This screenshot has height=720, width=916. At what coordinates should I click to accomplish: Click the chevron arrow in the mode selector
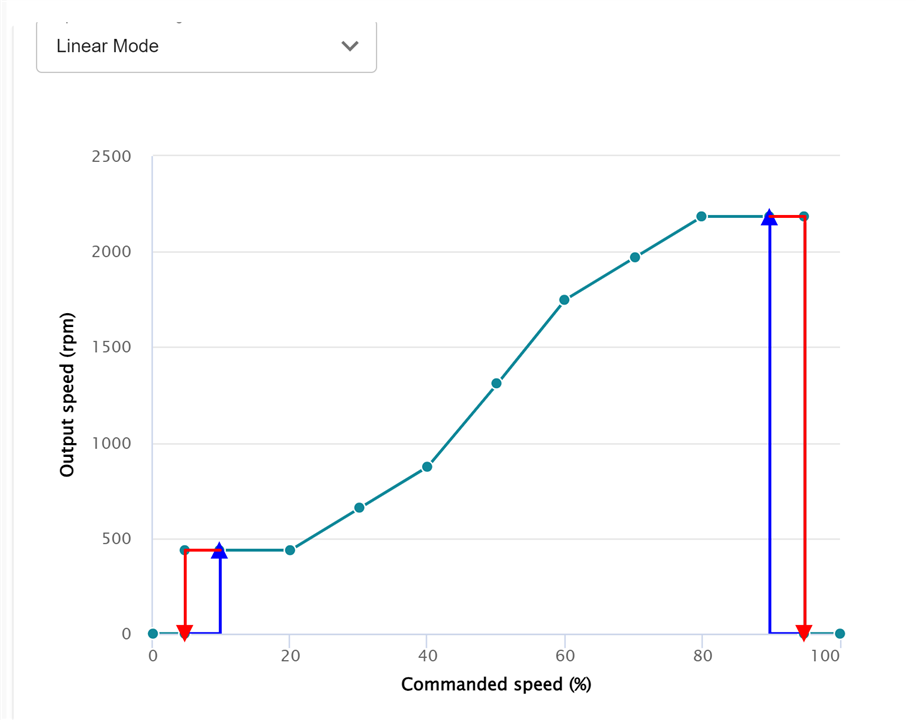pos(350,46)
